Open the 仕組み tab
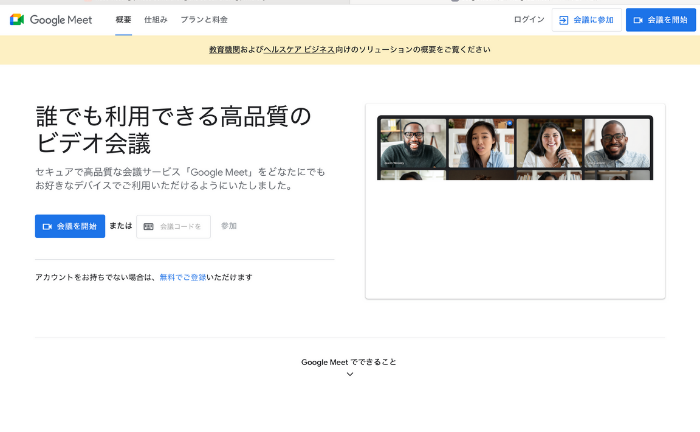Viewport: 700px width, 432px height. [155, 20]
